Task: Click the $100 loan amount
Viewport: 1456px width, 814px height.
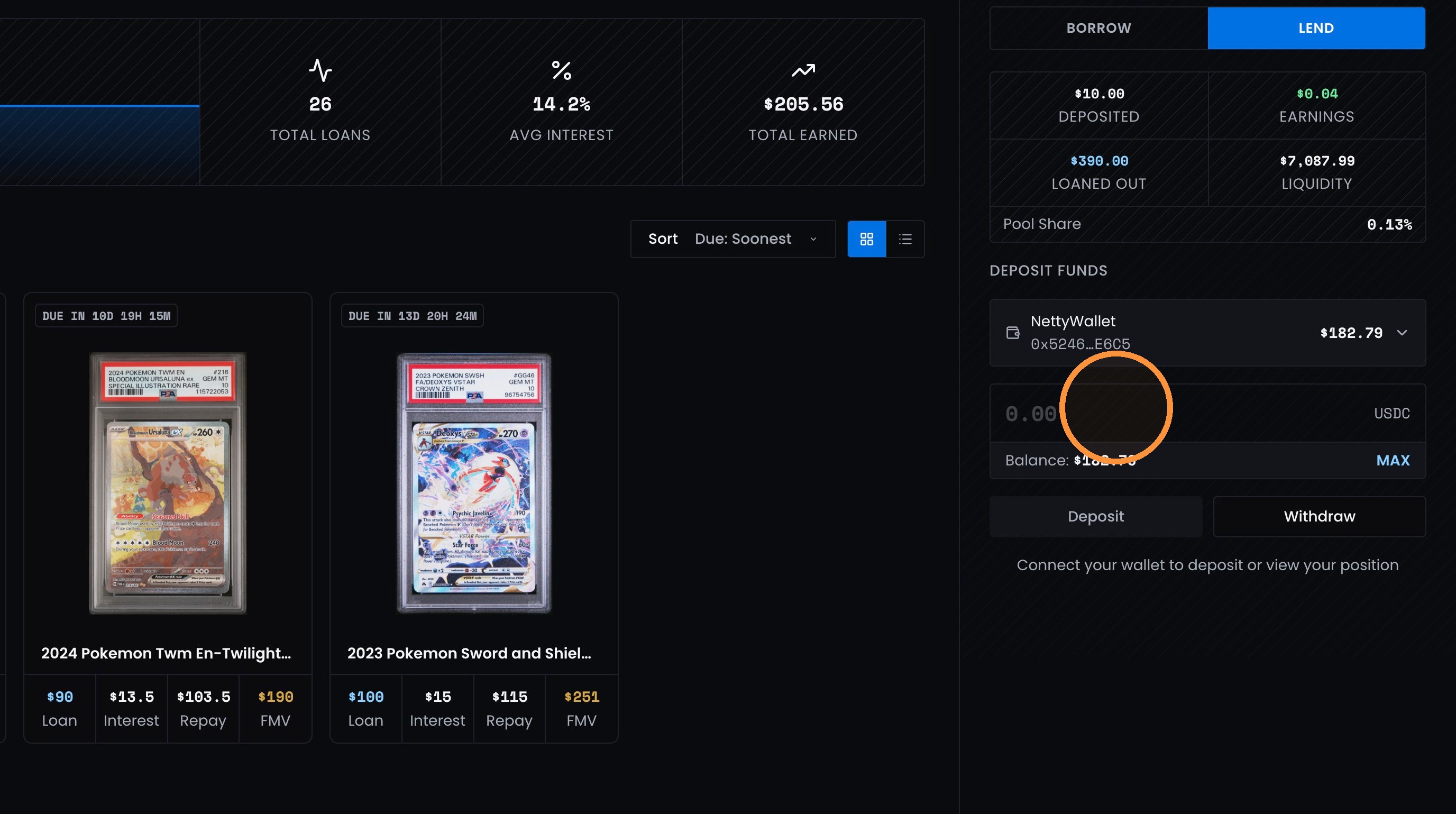Action: click(365, 697)
